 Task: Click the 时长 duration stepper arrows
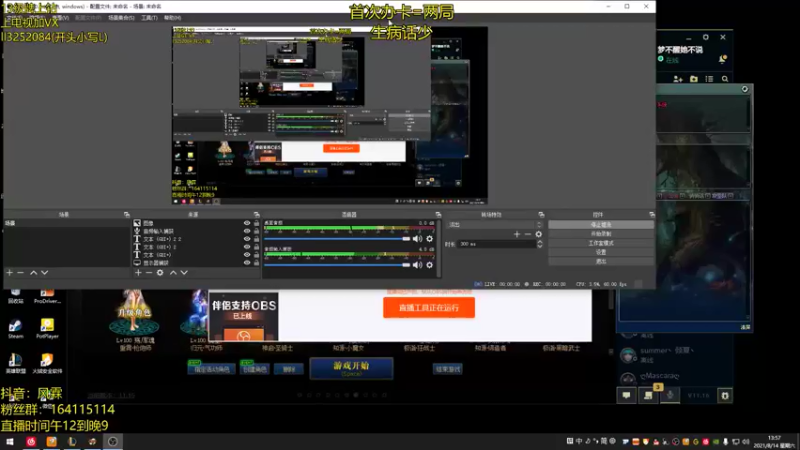540,244
